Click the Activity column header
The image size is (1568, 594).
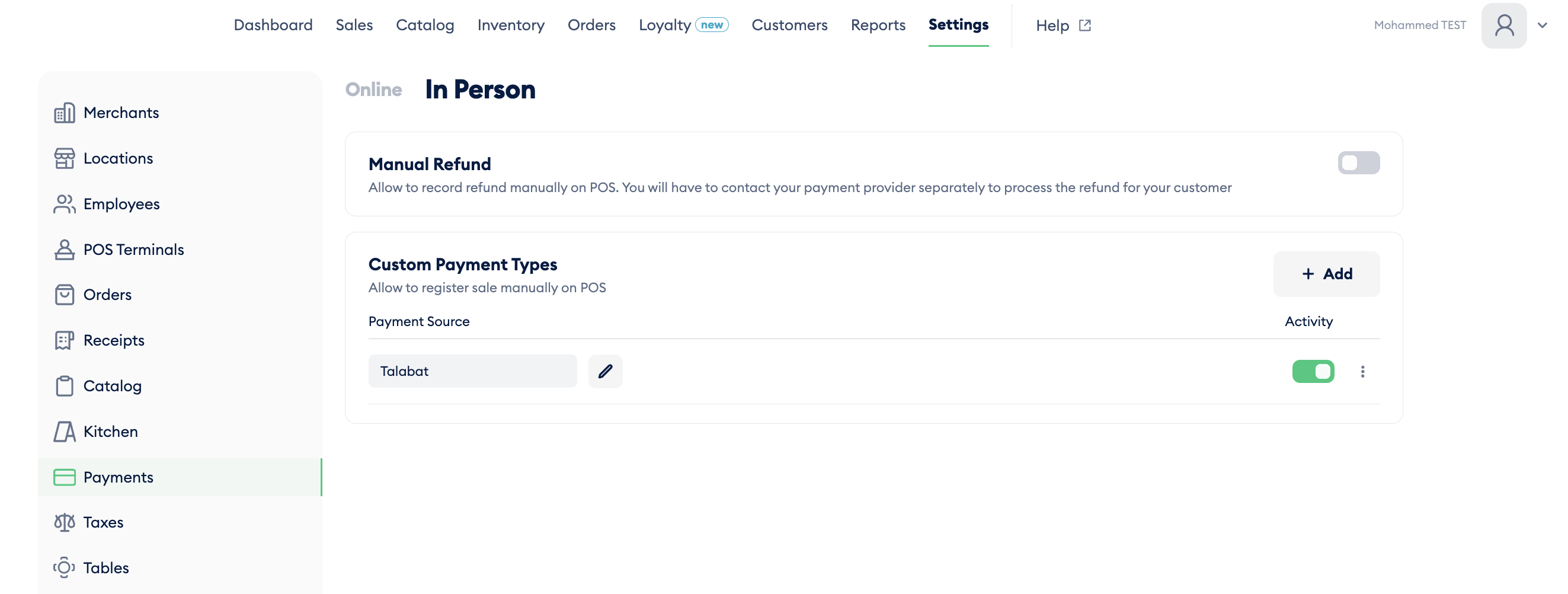[x=1308, y=322]
